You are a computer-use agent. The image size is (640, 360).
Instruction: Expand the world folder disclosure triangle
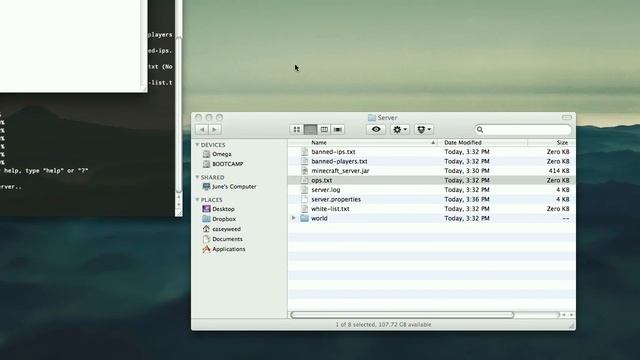(x=293, y=218)
